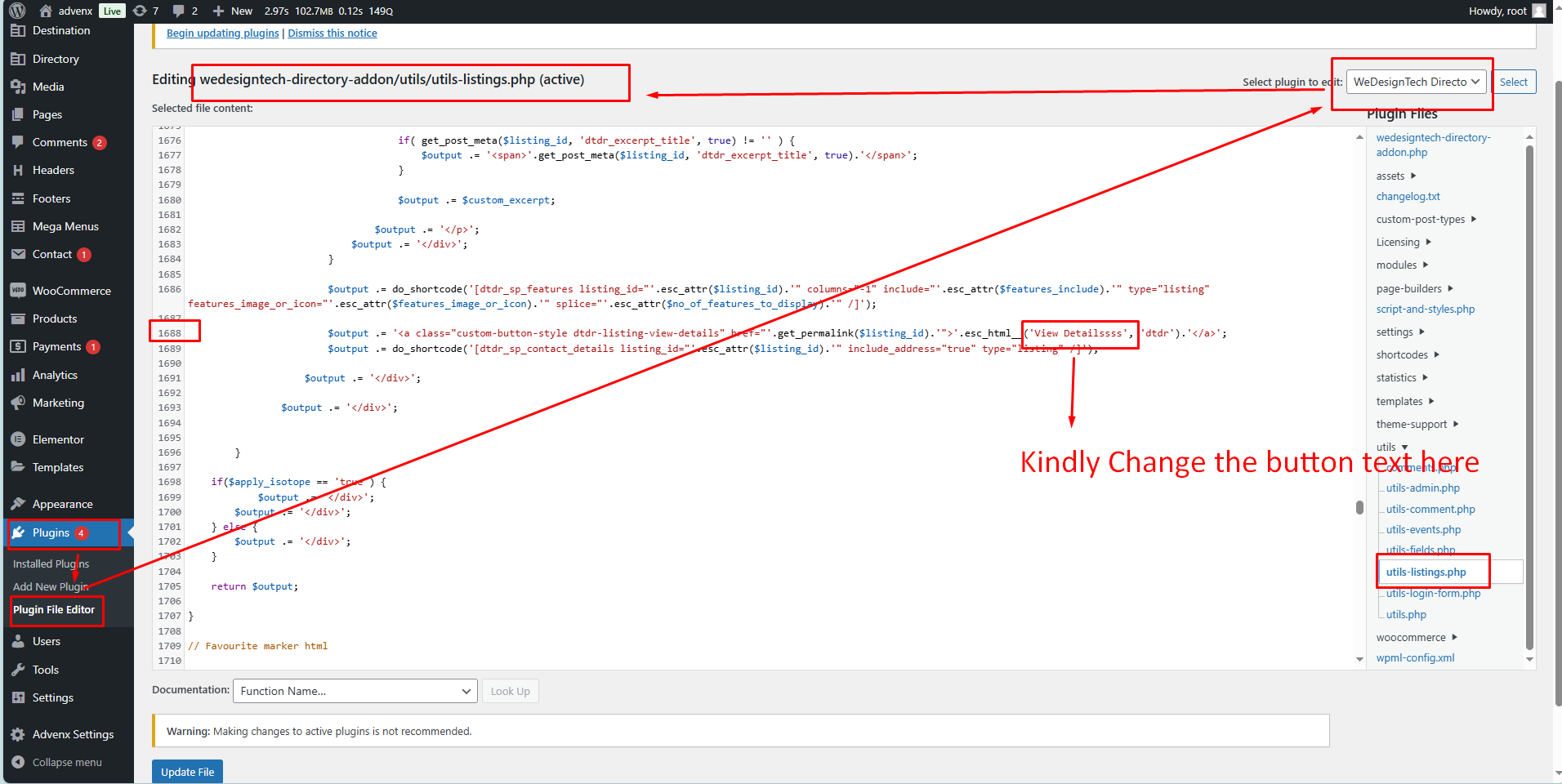Click the Directory menu icon
Image resolution: width=1562 pixels, height=784 pixels.
click(18, 59)
